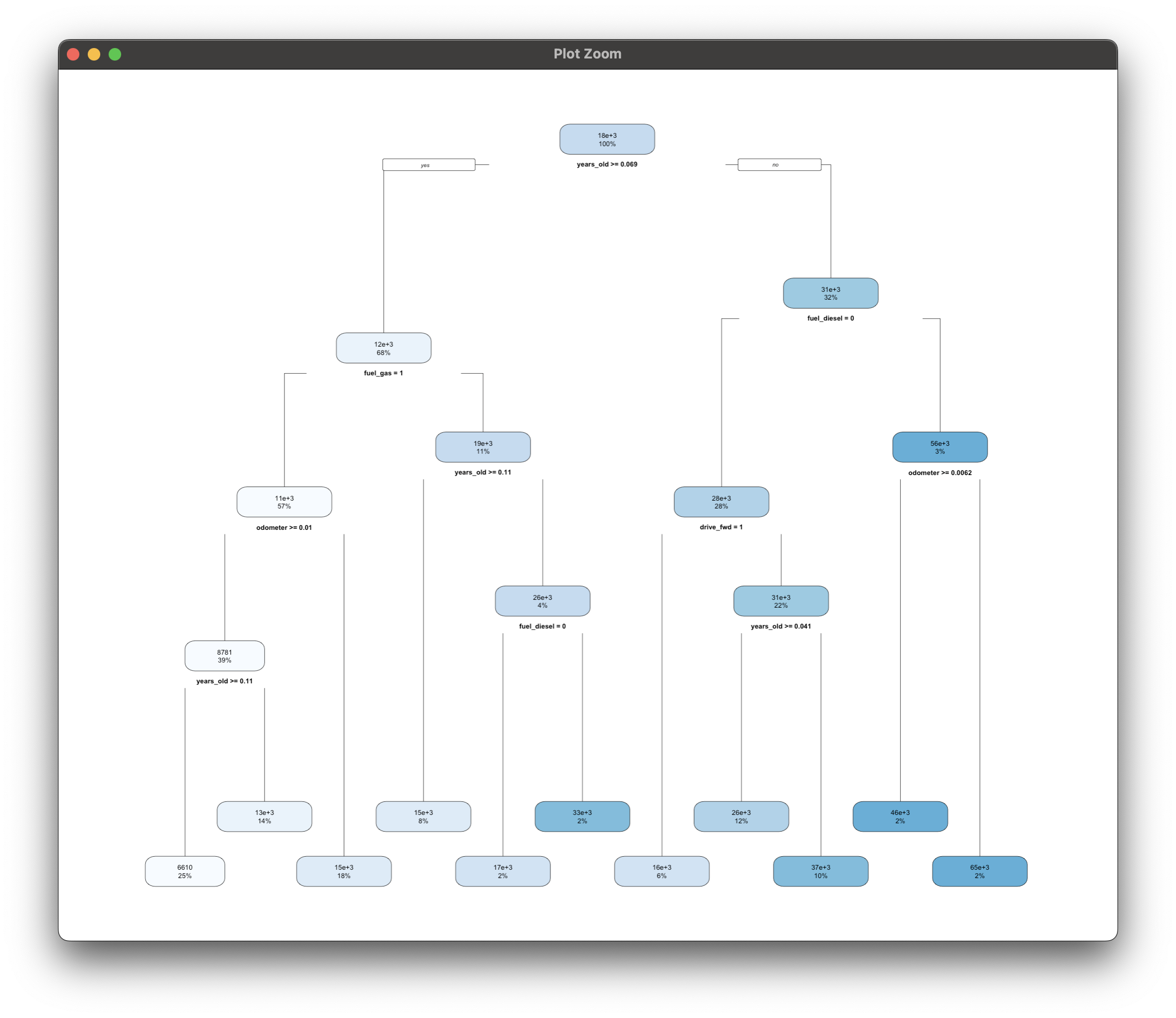Image resolution: width=1176 pixels, height=1018 pixels.
Task: Minimize the Plot Zoom window
Action: (x=95, y=54)
